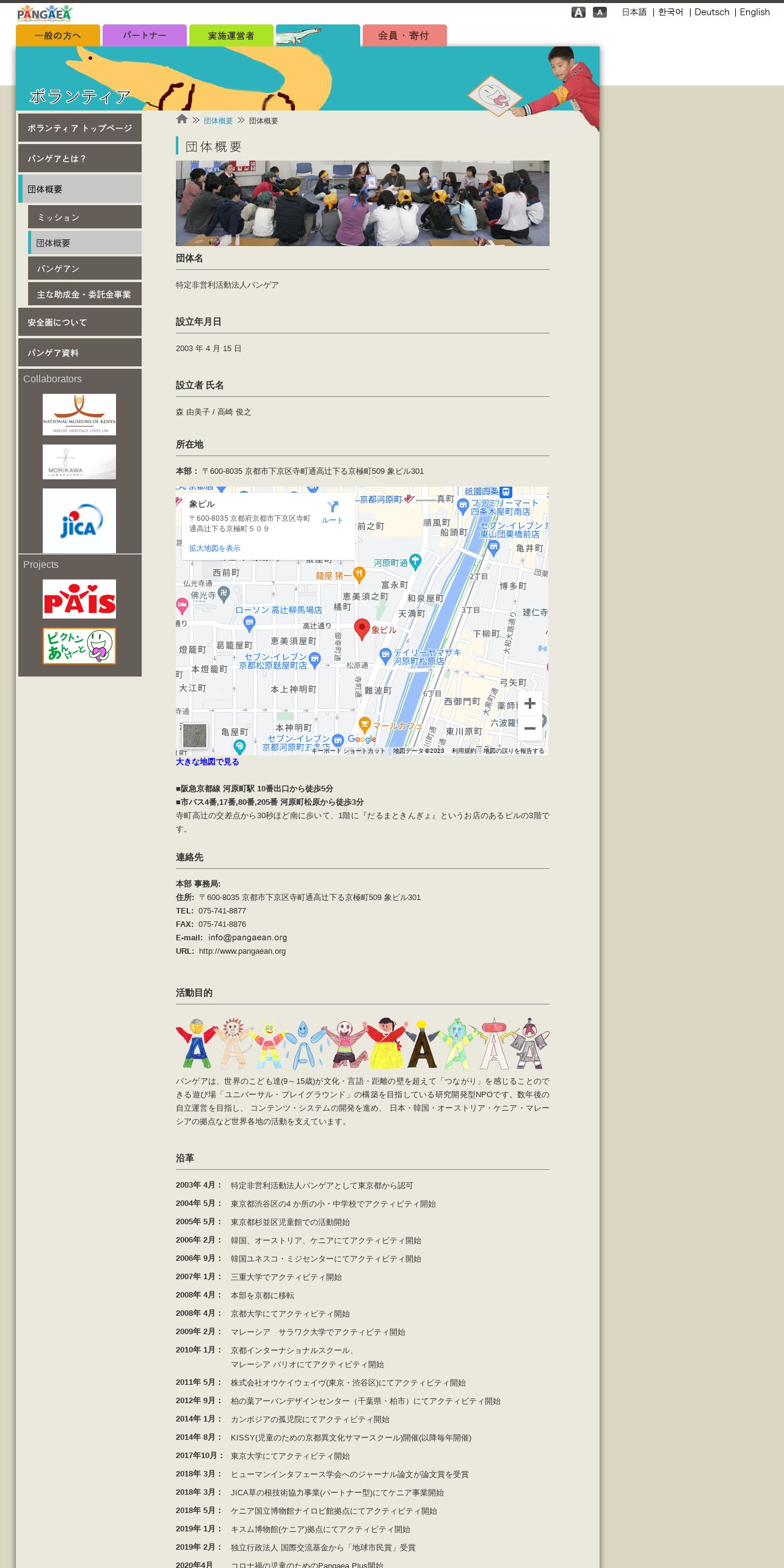
Task: Click the ローソン 高辻柳馬場店 map marker
Action: click(x=249, y=623)
